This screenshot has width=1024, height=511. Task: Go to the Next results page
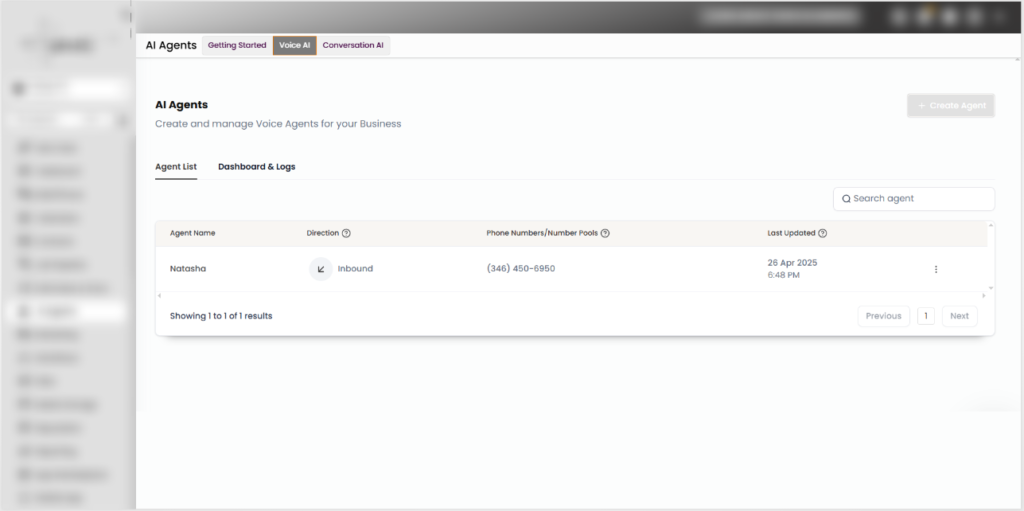(x=959, y=316)
